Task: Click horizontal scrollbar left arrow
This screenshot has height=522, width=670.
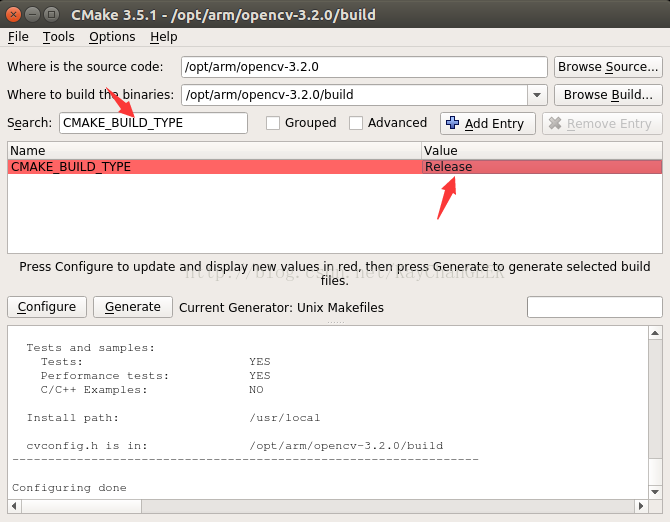Action: 14,506
